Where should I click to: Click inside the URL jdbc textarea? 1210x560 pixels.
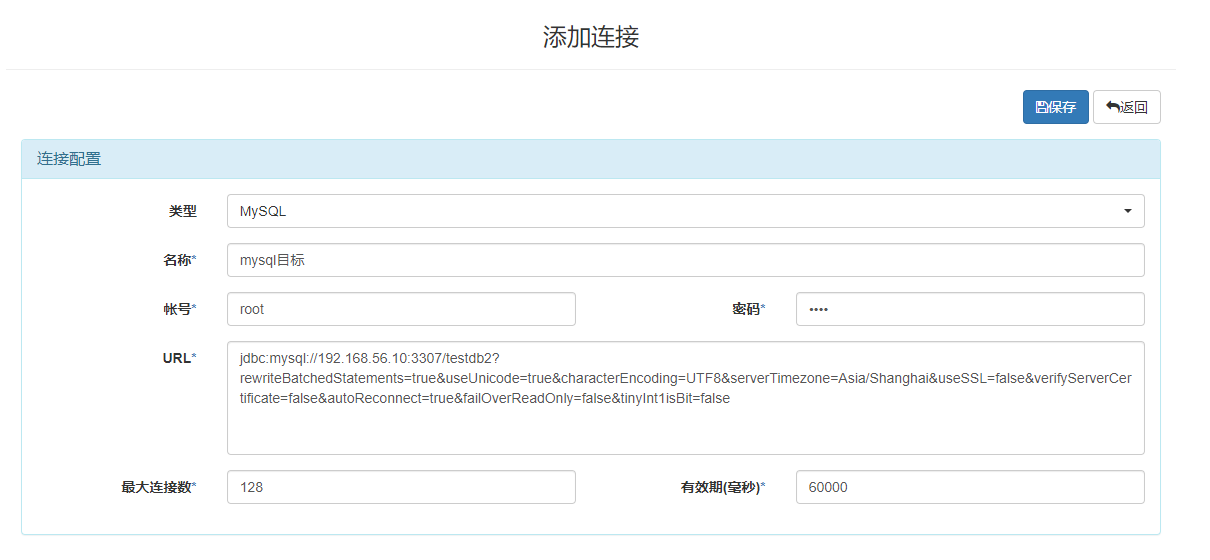pyautogui.click(x=685, y=398)
